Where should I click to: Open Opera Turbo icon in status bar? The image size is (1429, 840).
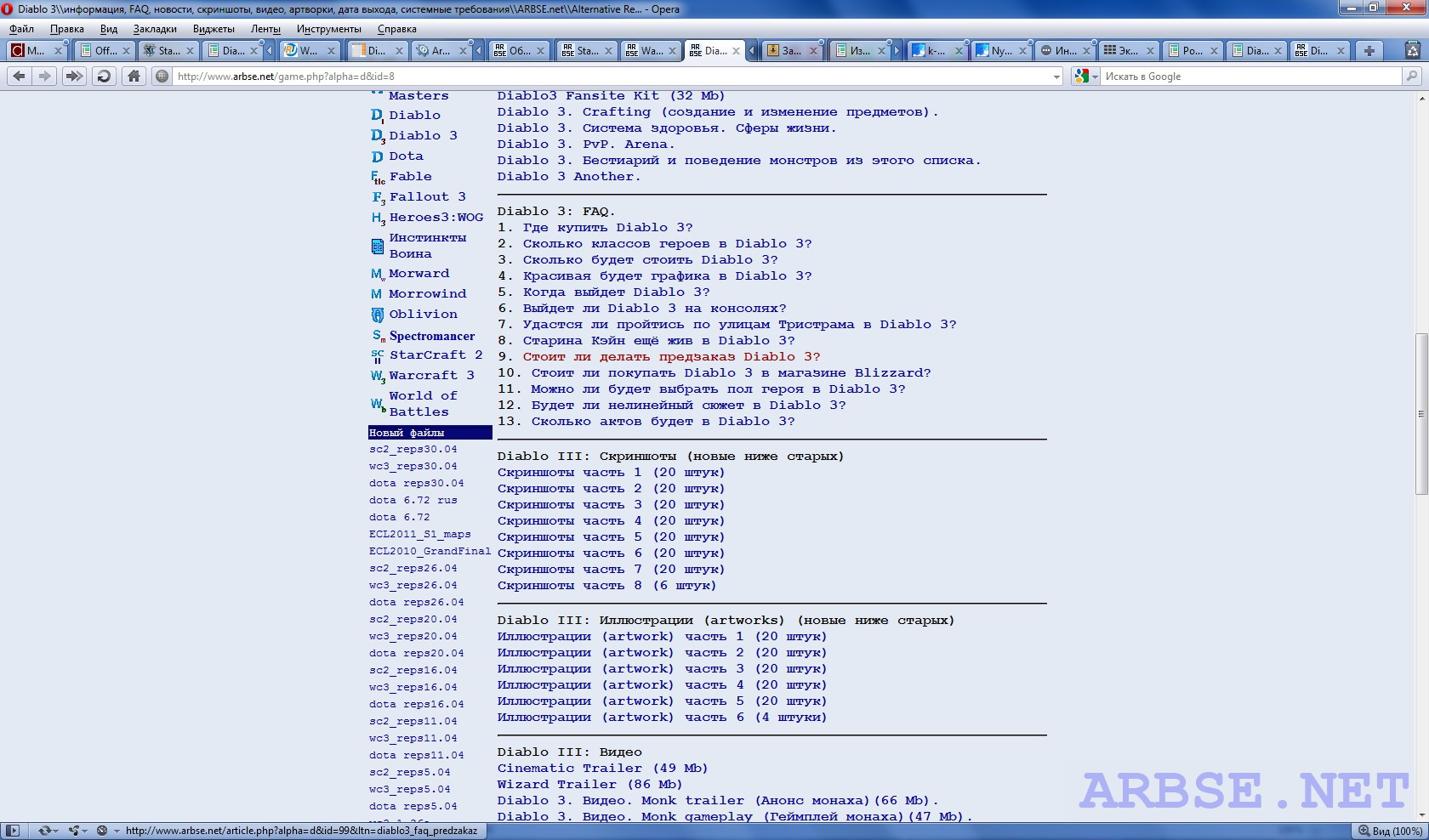pos(102,831)
